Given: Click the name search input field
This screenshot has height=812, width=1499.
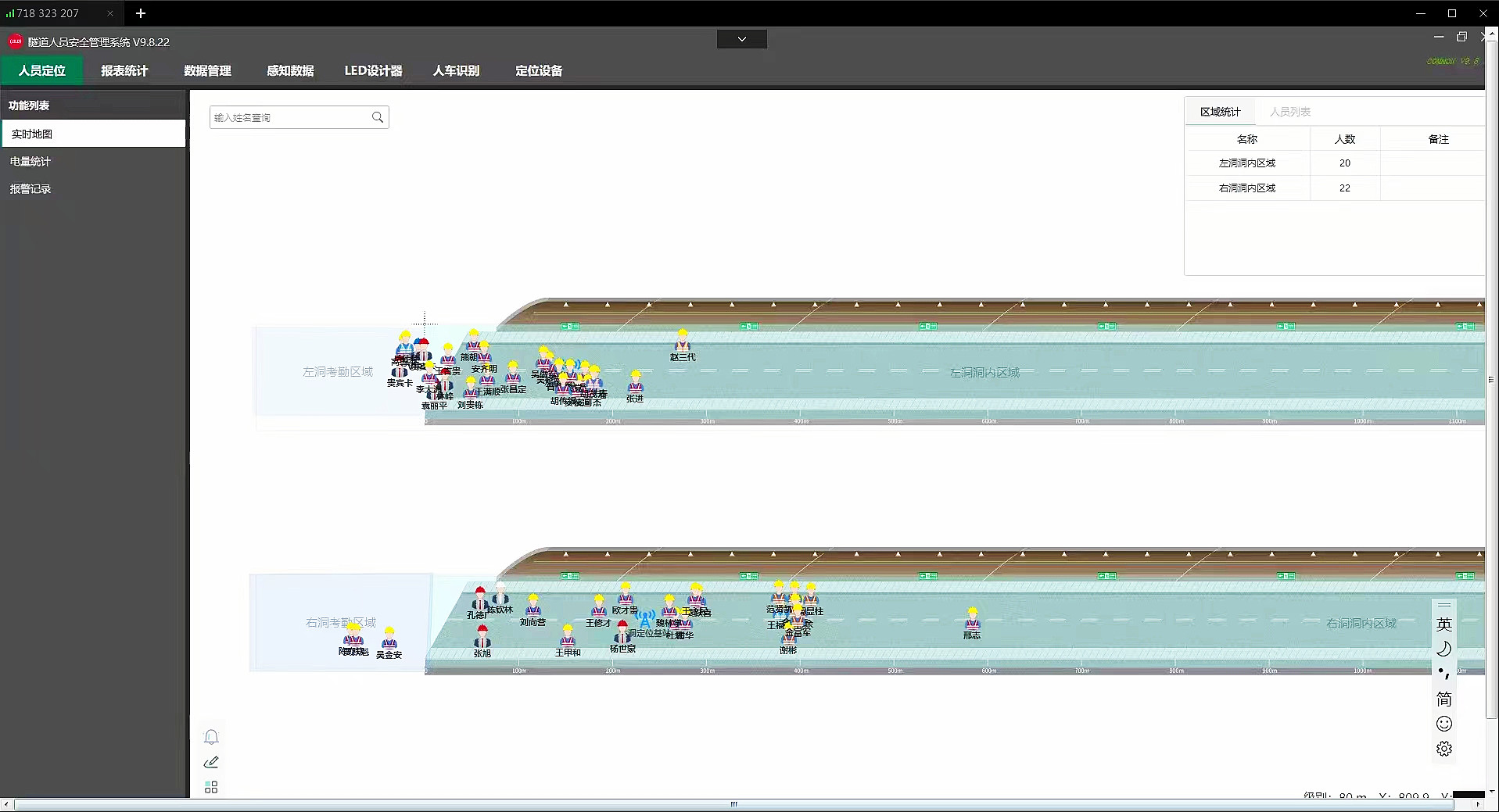Looking at the screenshot, I should (x=289, y=117).
